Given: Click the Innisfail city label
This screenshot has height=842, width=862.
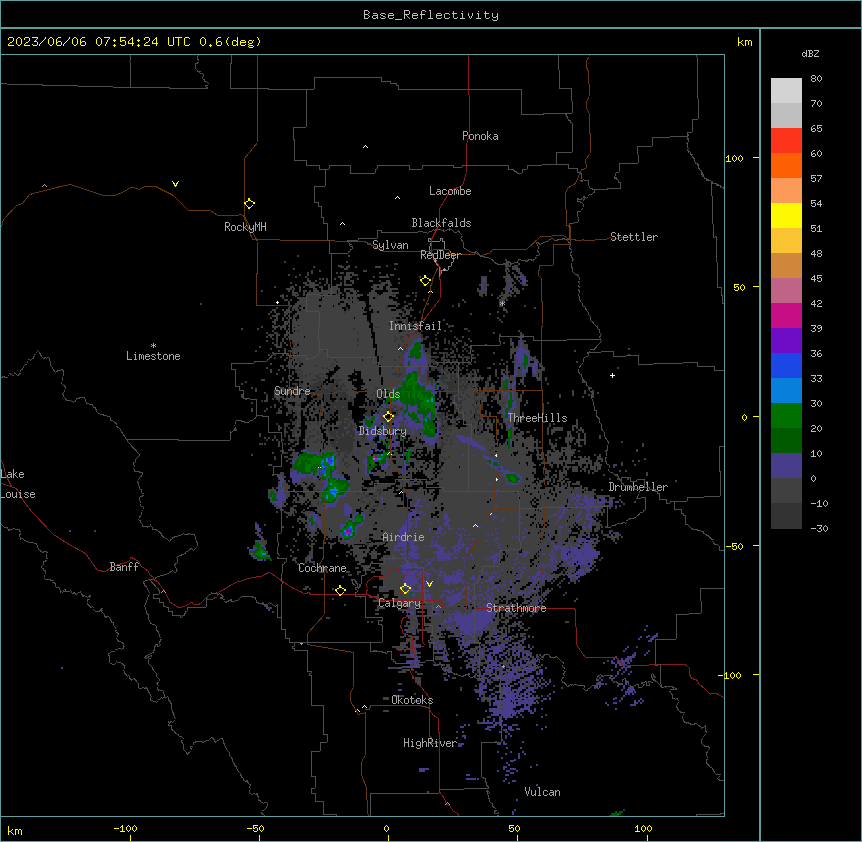Looking at the screenshot, I should 416,326.
